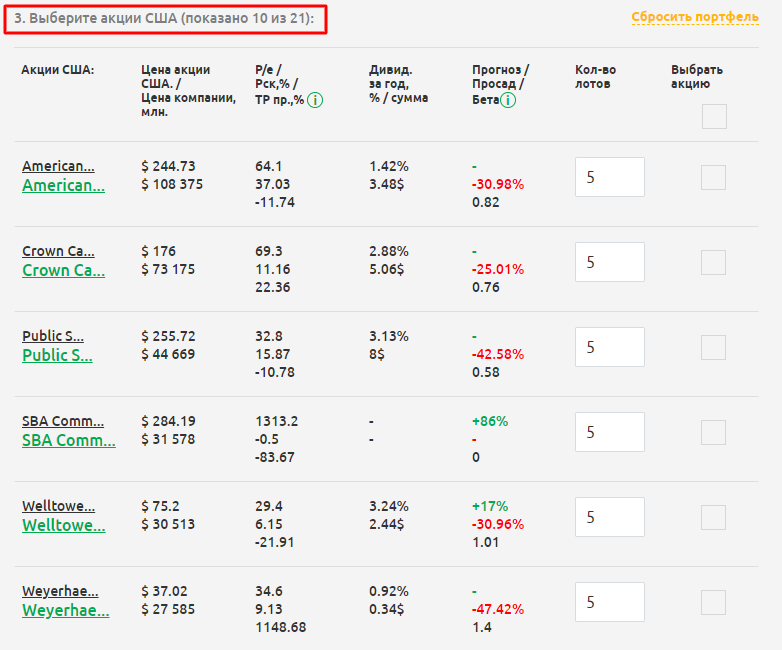Click info icon next to Бета column header
782x650 pixels.
click(508, 100)
